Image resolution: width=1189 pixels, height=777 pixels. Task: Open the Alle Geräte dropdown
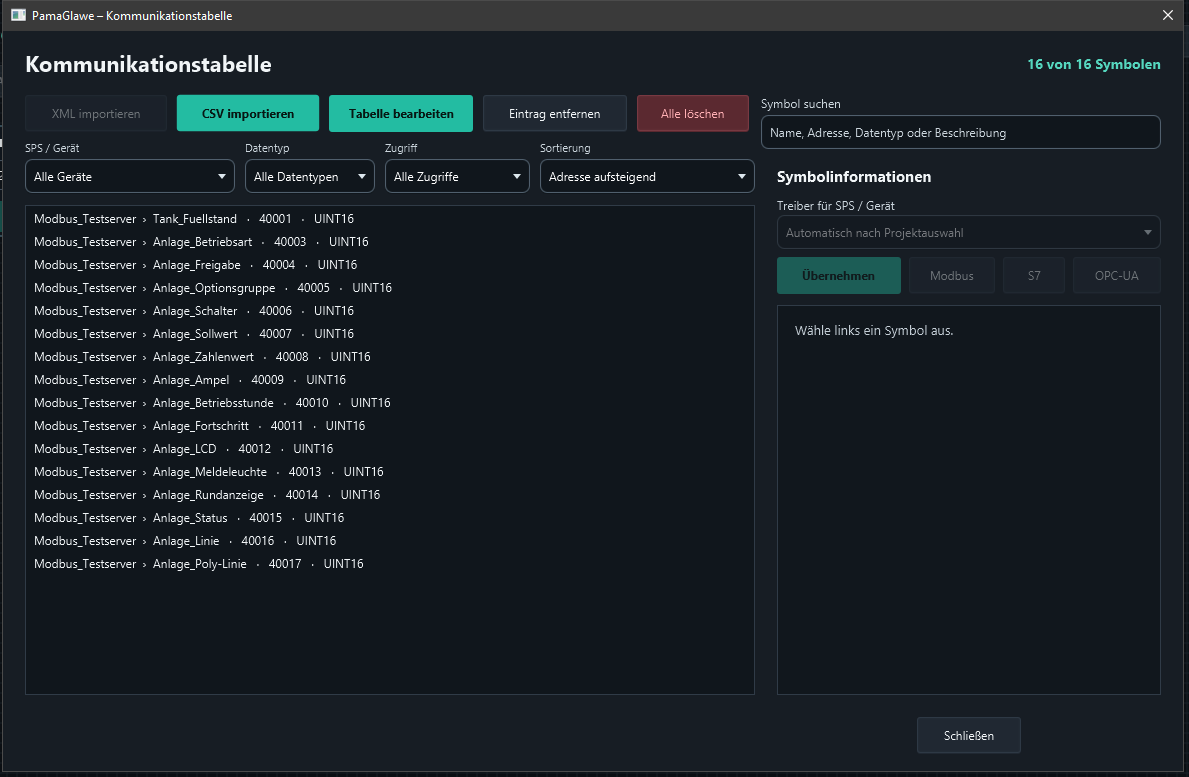[130, 177]
